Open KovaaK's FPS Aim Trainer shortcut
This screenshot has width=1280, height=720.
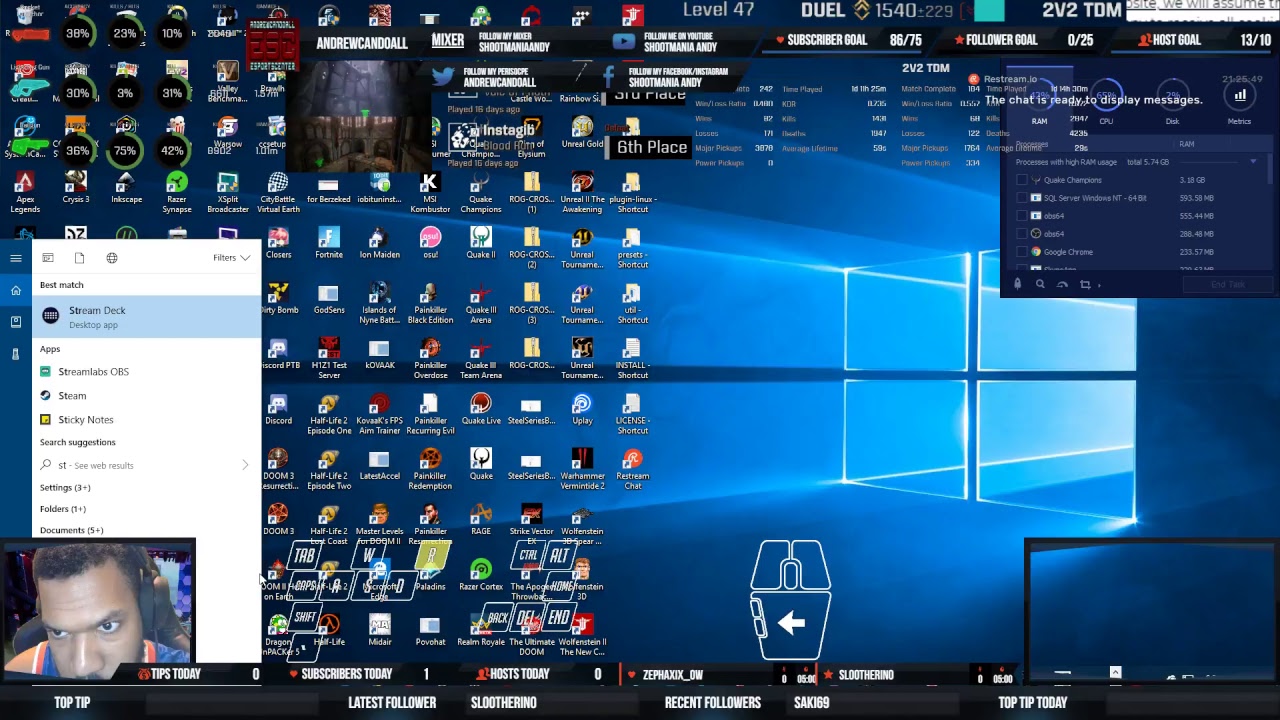click(x=379, y=414)
